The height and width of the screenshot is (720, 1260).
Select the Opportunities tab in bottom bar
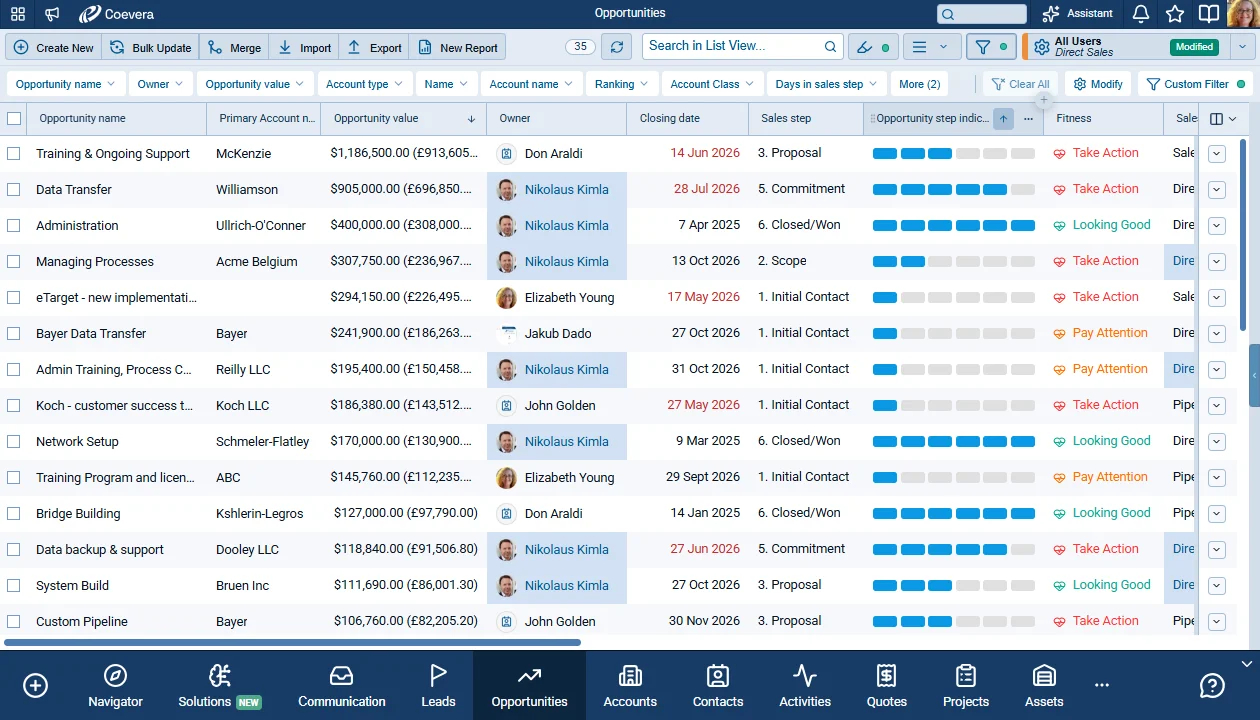coord(529,686)
